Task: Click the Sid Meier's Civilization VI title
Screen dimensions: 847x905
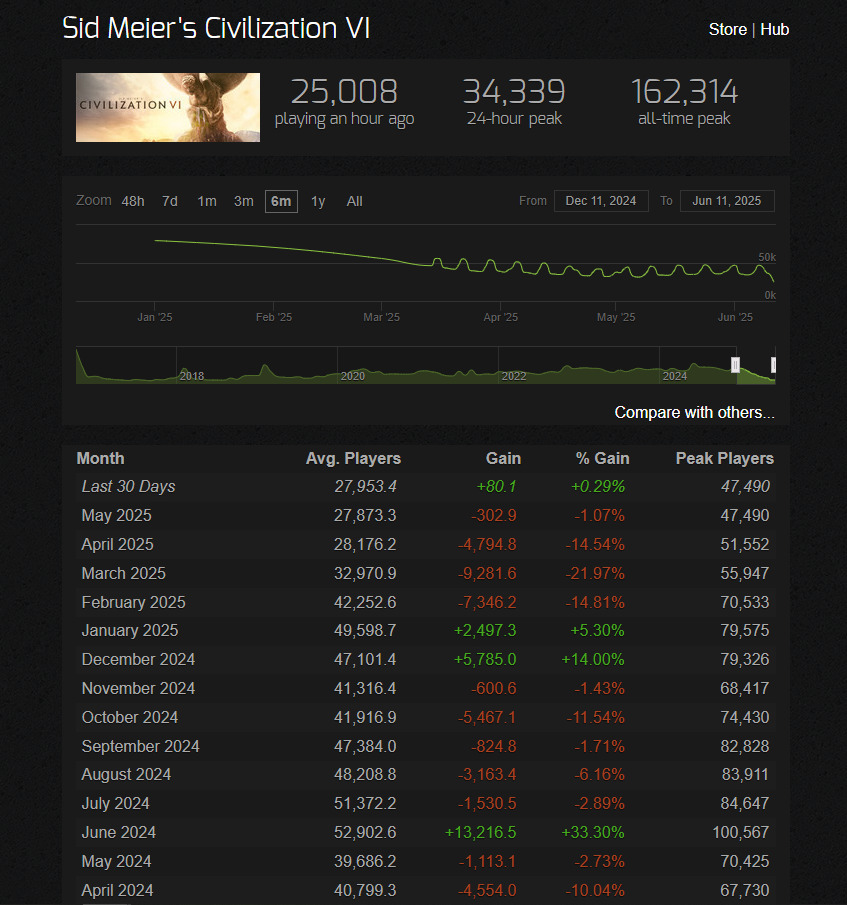Action: click(x=216, y=28)
